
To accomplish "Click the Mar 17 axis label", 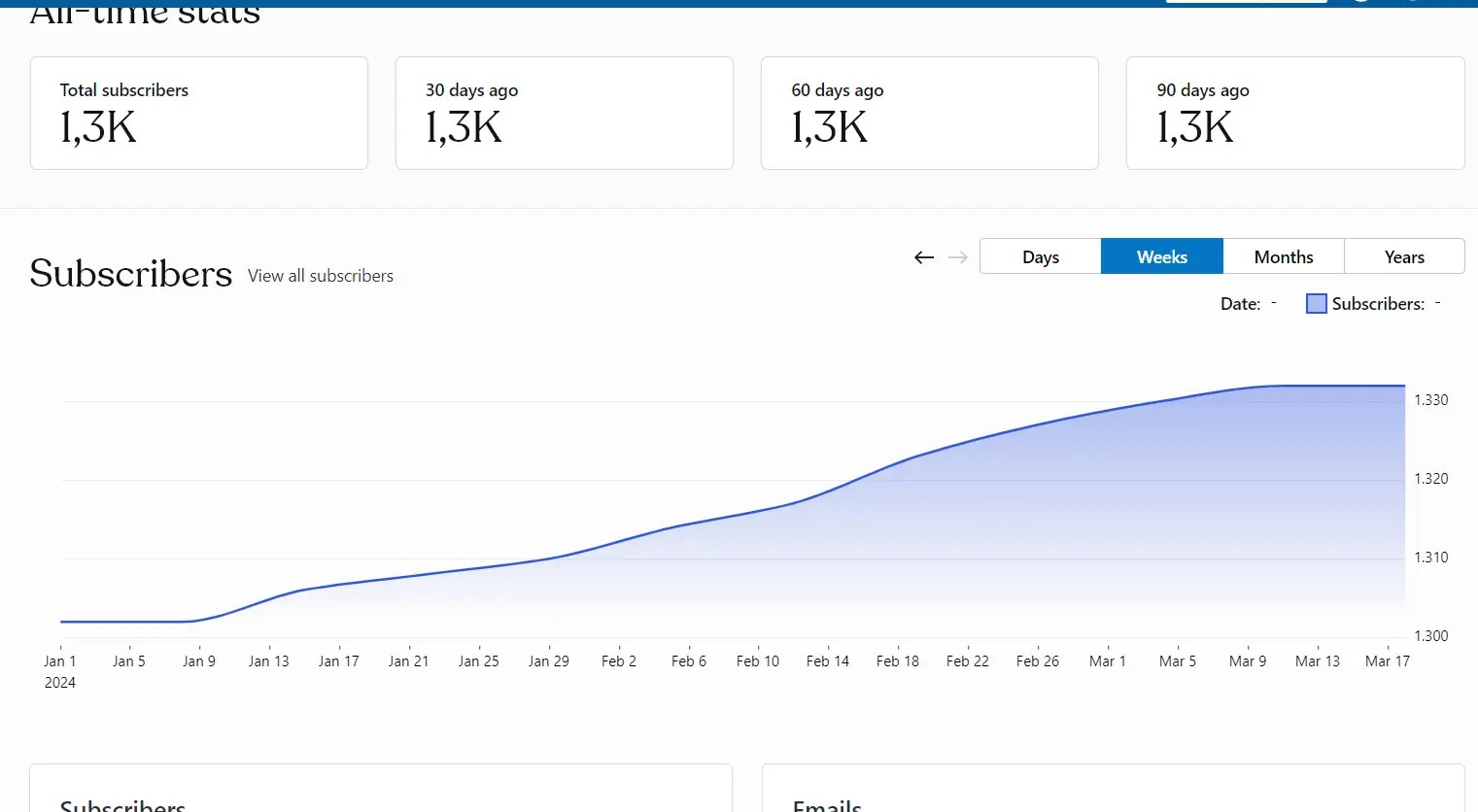I will (1387, 660).
